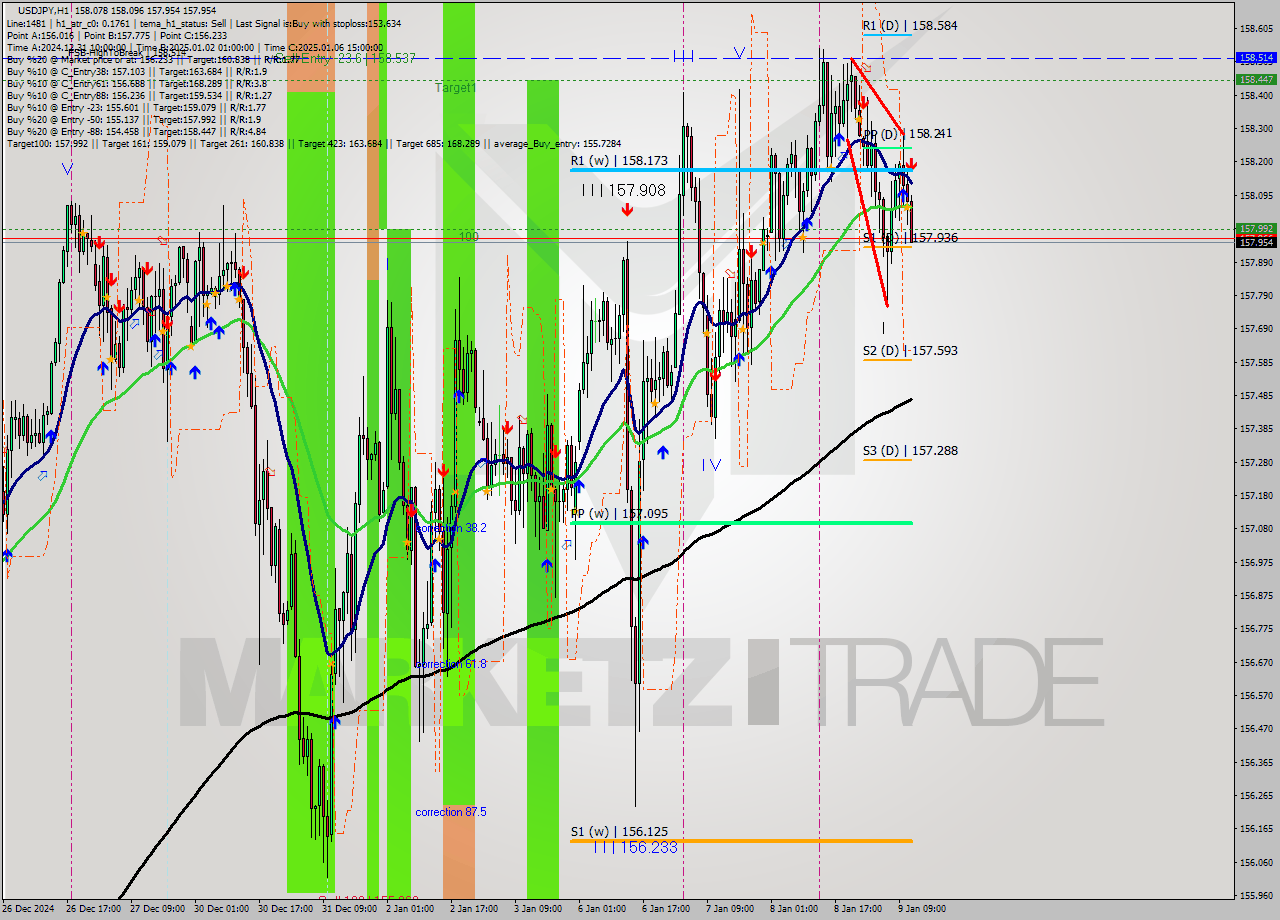Click the S1 (w) | 156.125 label
Image resolution: width=1280 pixels, height=920 pixels.
point(619,831)
